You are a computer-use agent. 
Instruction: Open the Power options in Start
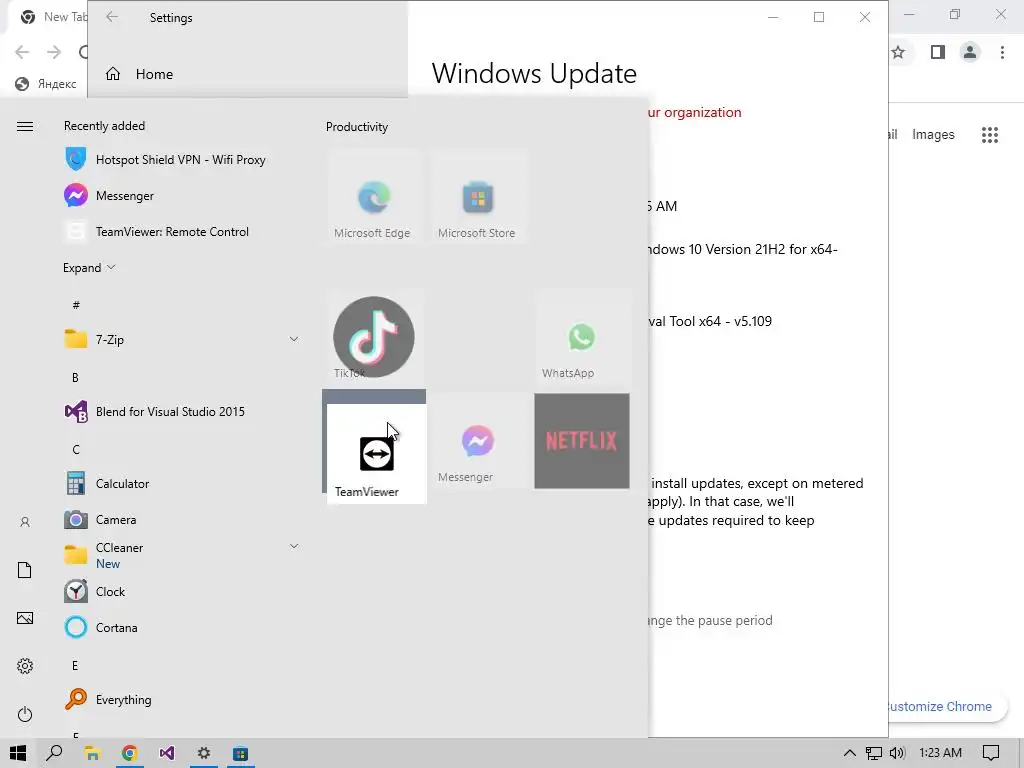pos(25,714)
